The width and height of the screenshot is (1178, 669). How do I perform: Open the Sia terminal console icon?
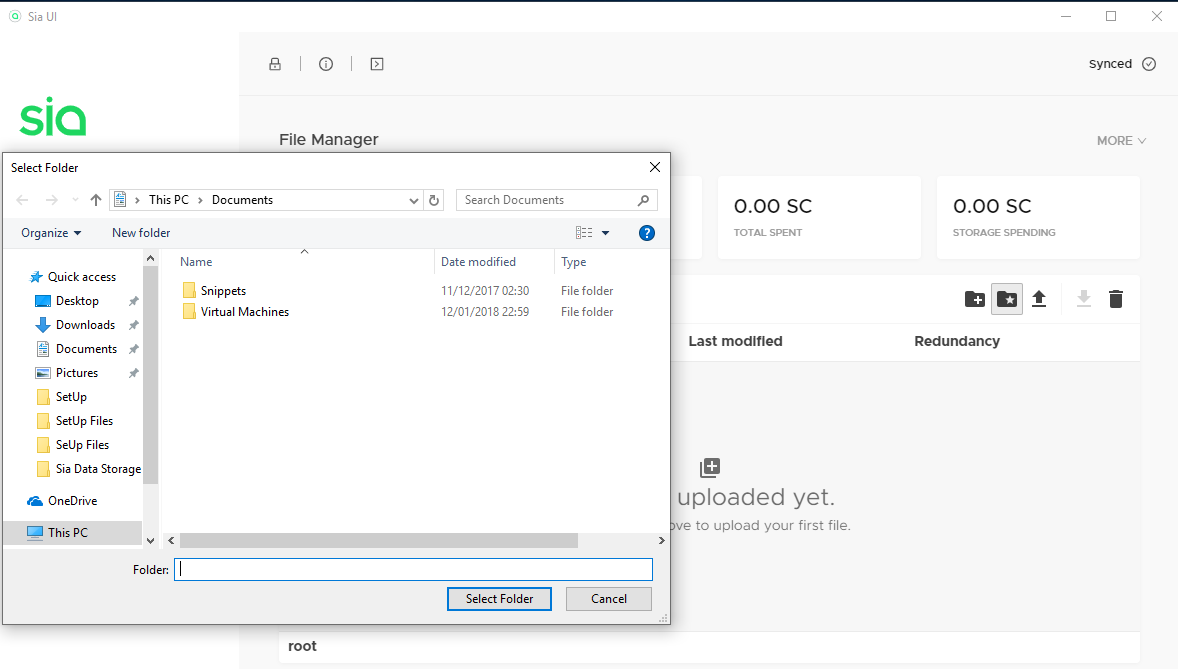[x=376, y=63]
